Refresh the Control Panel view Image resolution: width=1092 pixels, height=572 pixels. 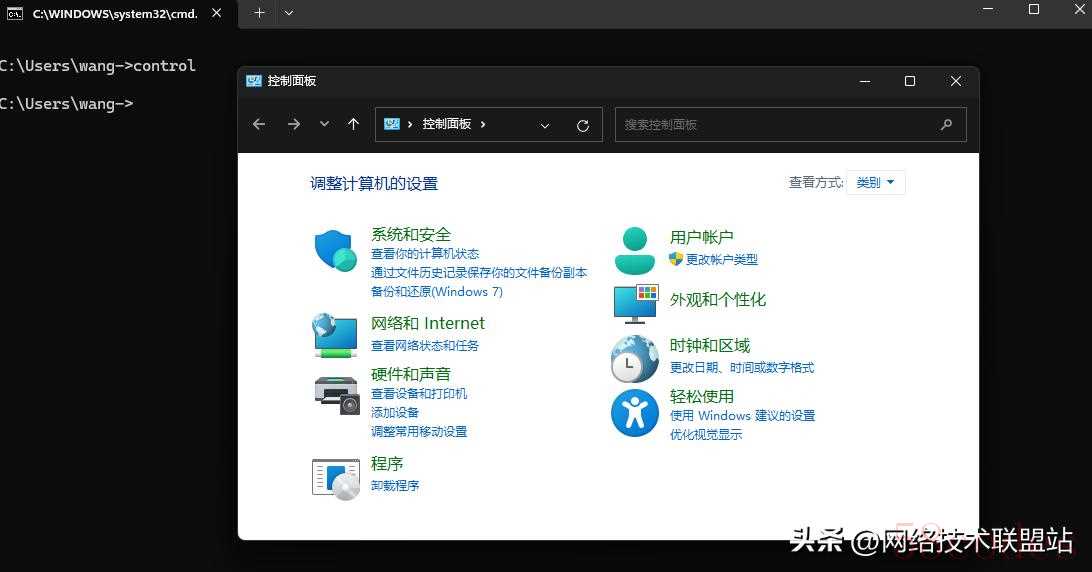[583, 125]
